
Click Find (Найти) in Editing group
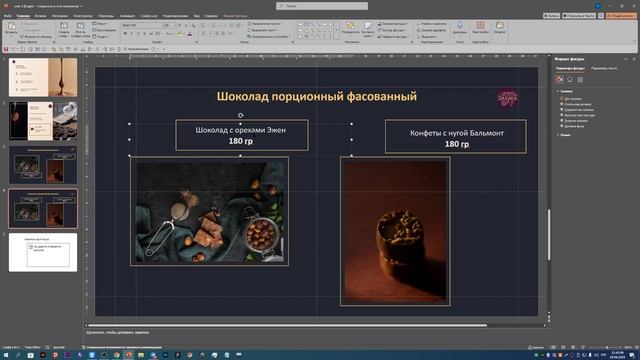pos(431,24)
